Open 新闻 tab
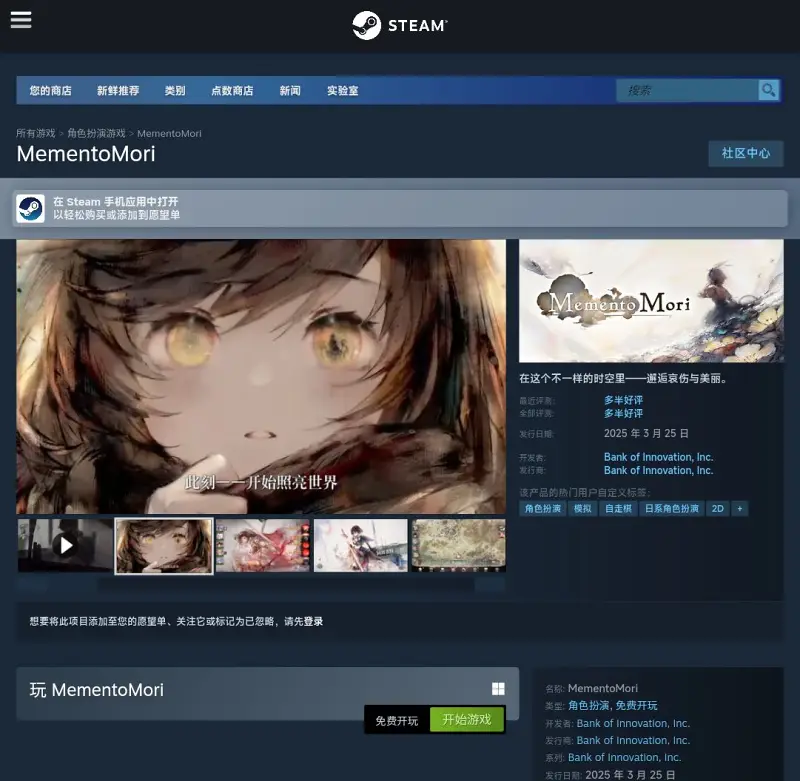 tap(290, 90)
